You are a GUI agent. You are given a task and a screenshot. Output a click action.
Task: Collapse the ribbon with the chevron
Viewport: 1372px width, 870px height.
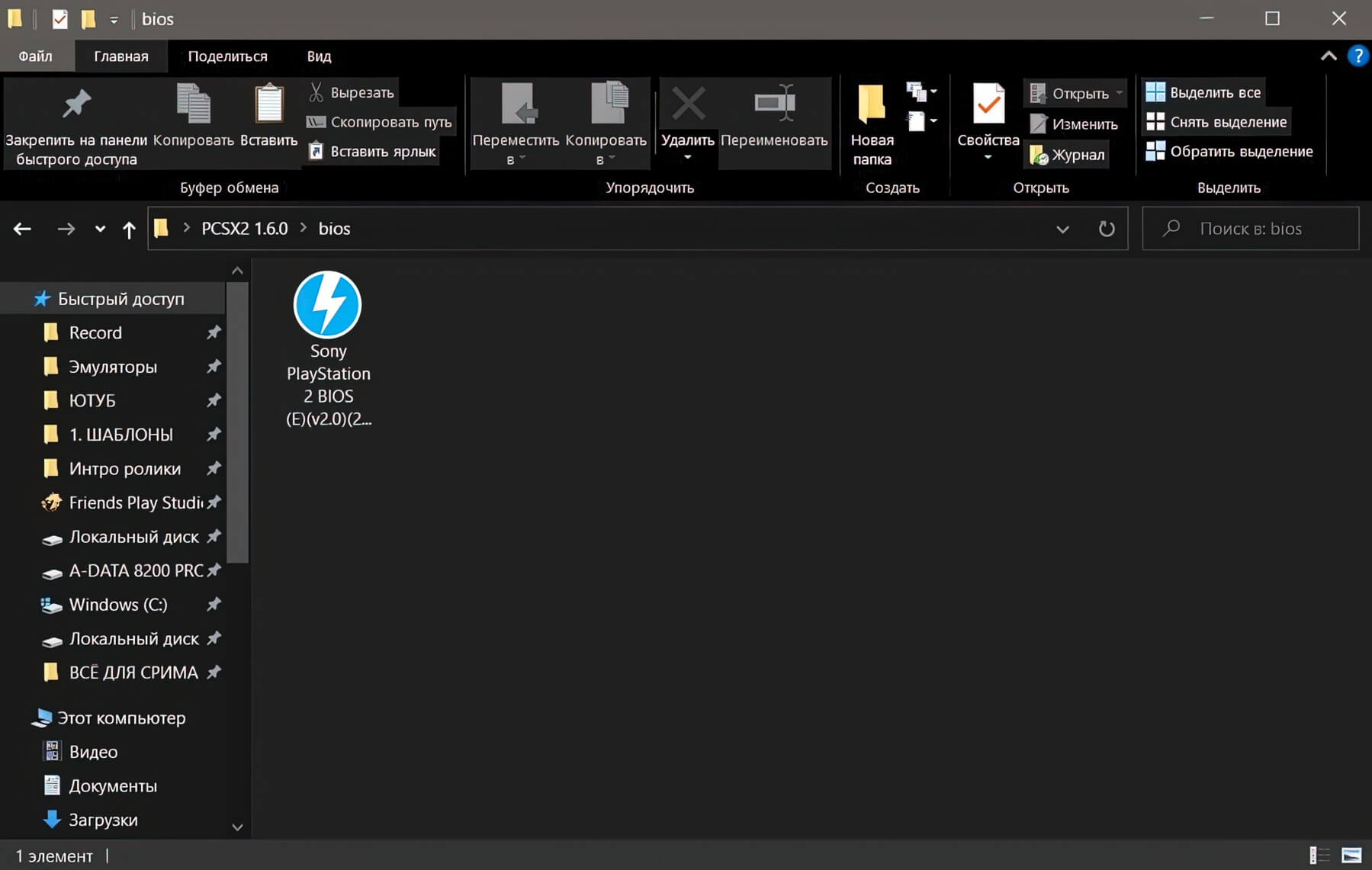click(1329, 56)
